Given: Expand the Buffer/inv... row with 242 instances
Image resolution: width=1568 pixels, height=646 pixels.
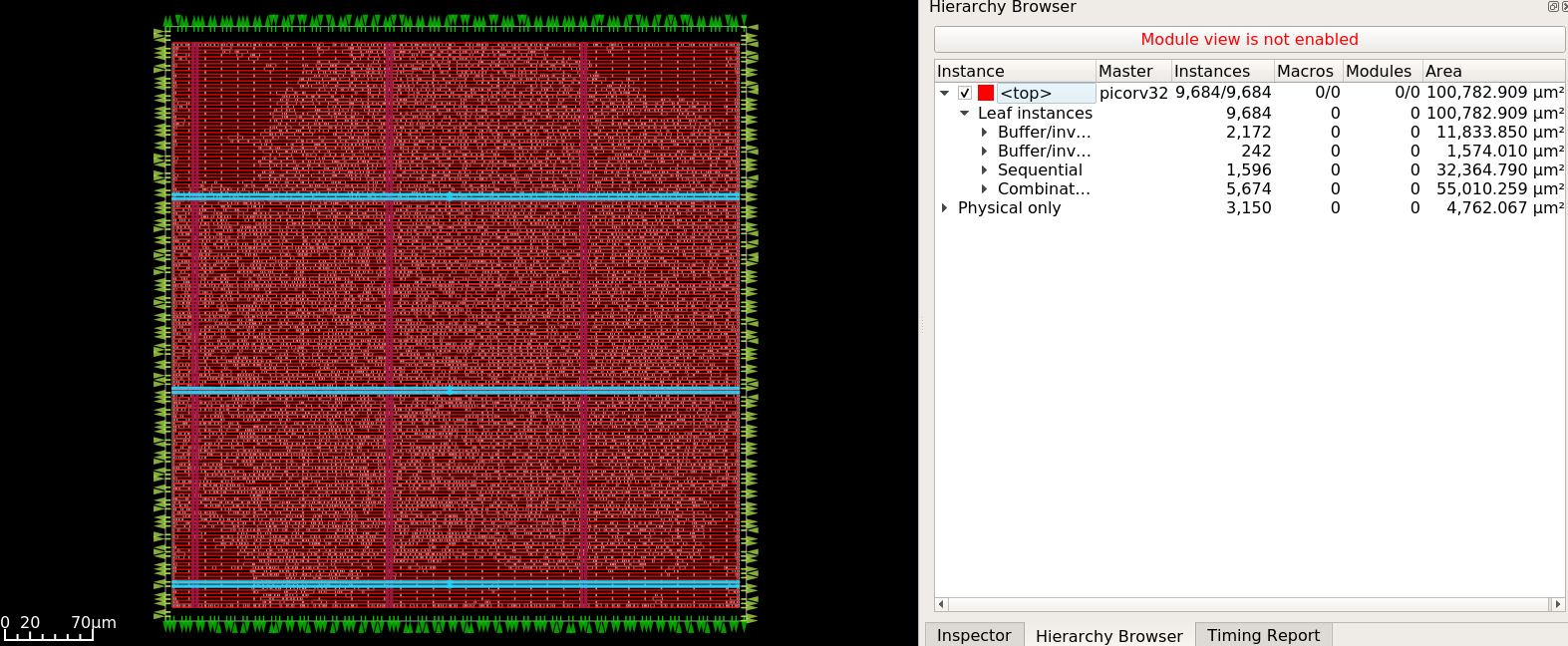Looking at the screenshot, I should [x=984, y=152].
